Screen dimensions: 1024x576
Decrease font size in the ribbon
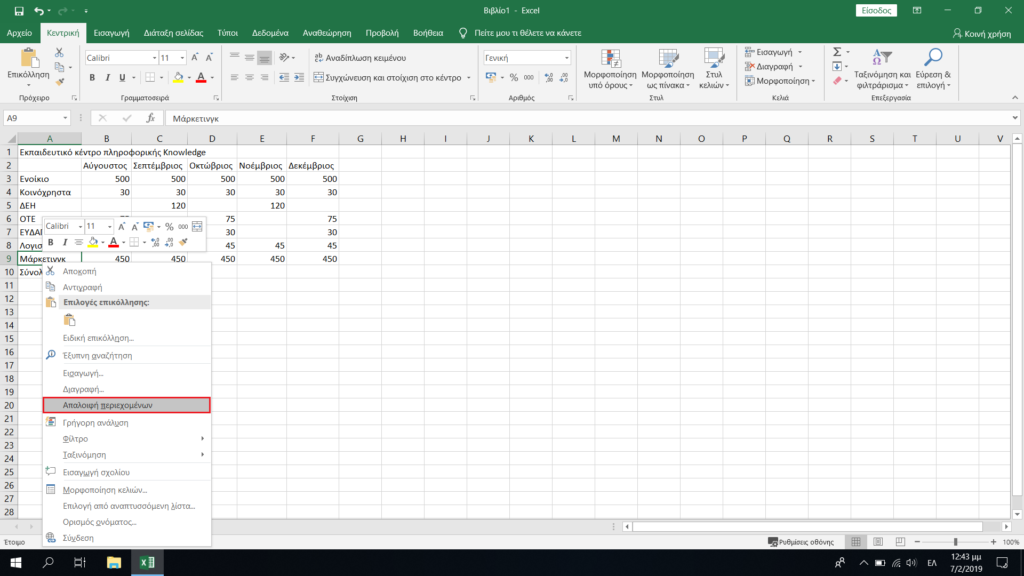click(x=209, y=57)
